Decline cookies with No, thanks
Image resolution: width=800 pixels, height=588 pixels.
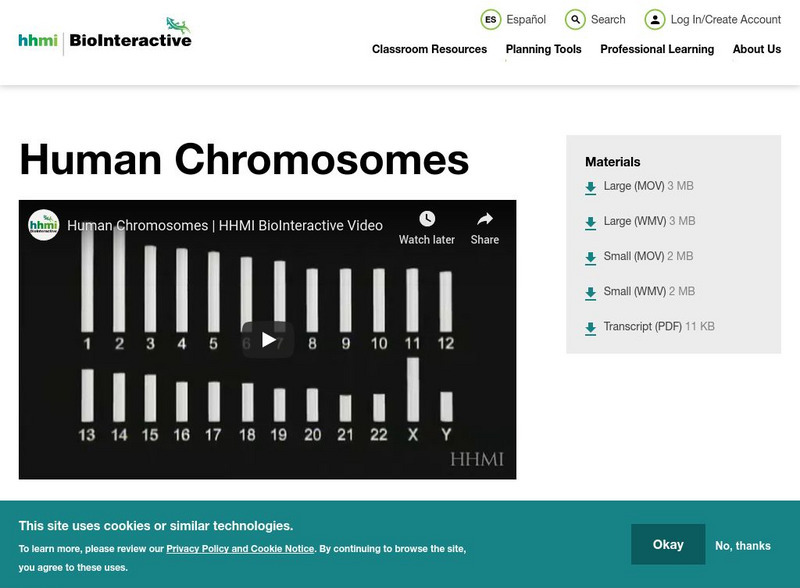[743, 546]
